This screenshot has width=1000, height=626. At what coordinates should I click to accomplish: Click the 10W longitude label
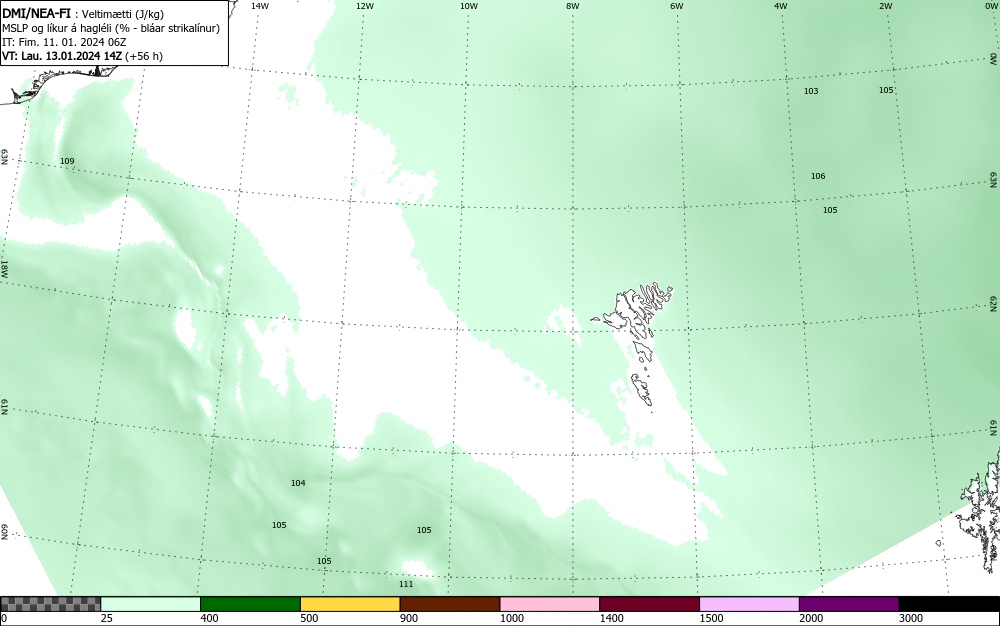point(469,6)
